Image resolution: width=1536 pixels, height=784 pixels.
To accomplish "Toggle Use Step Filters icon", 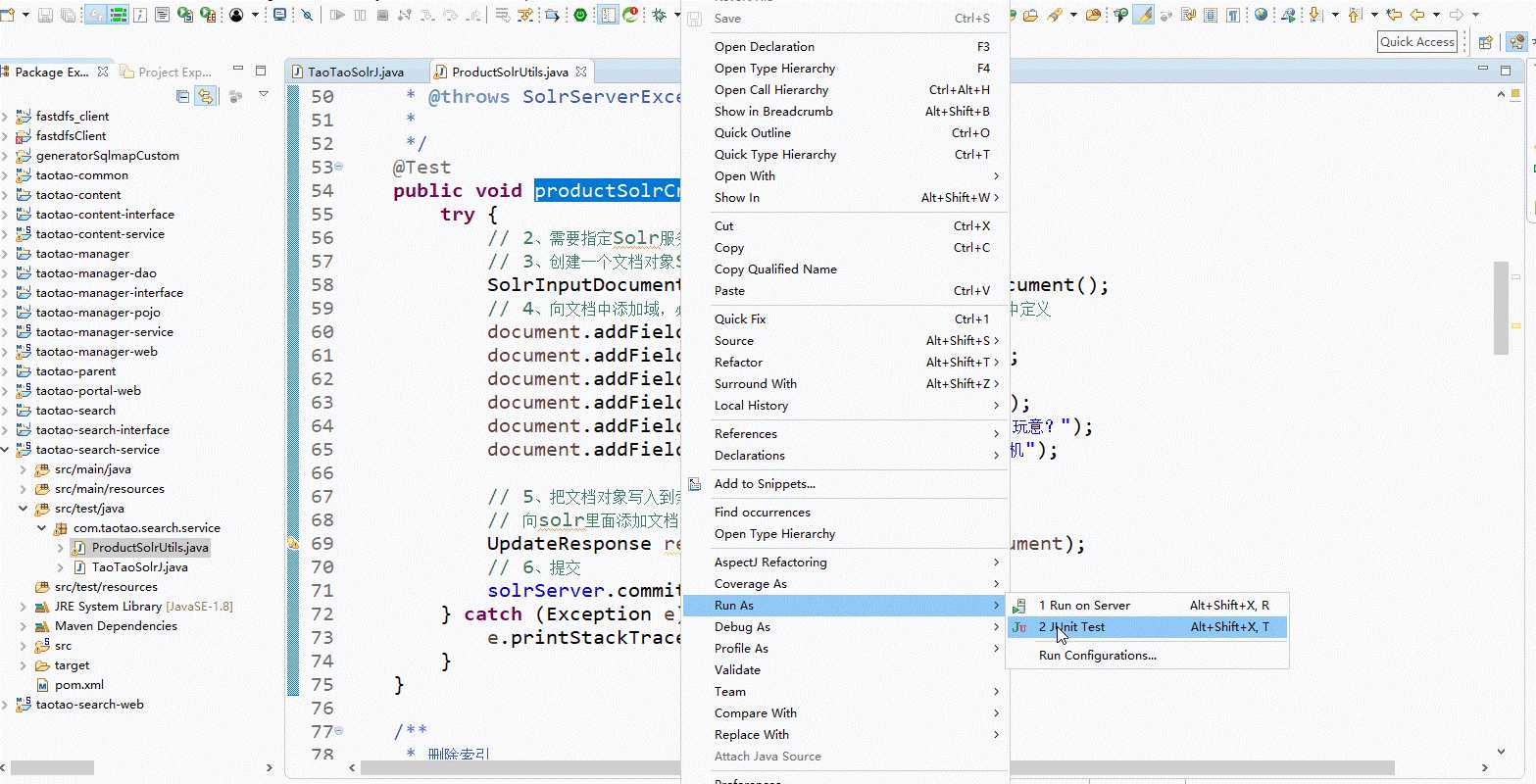I will (524, 15).
